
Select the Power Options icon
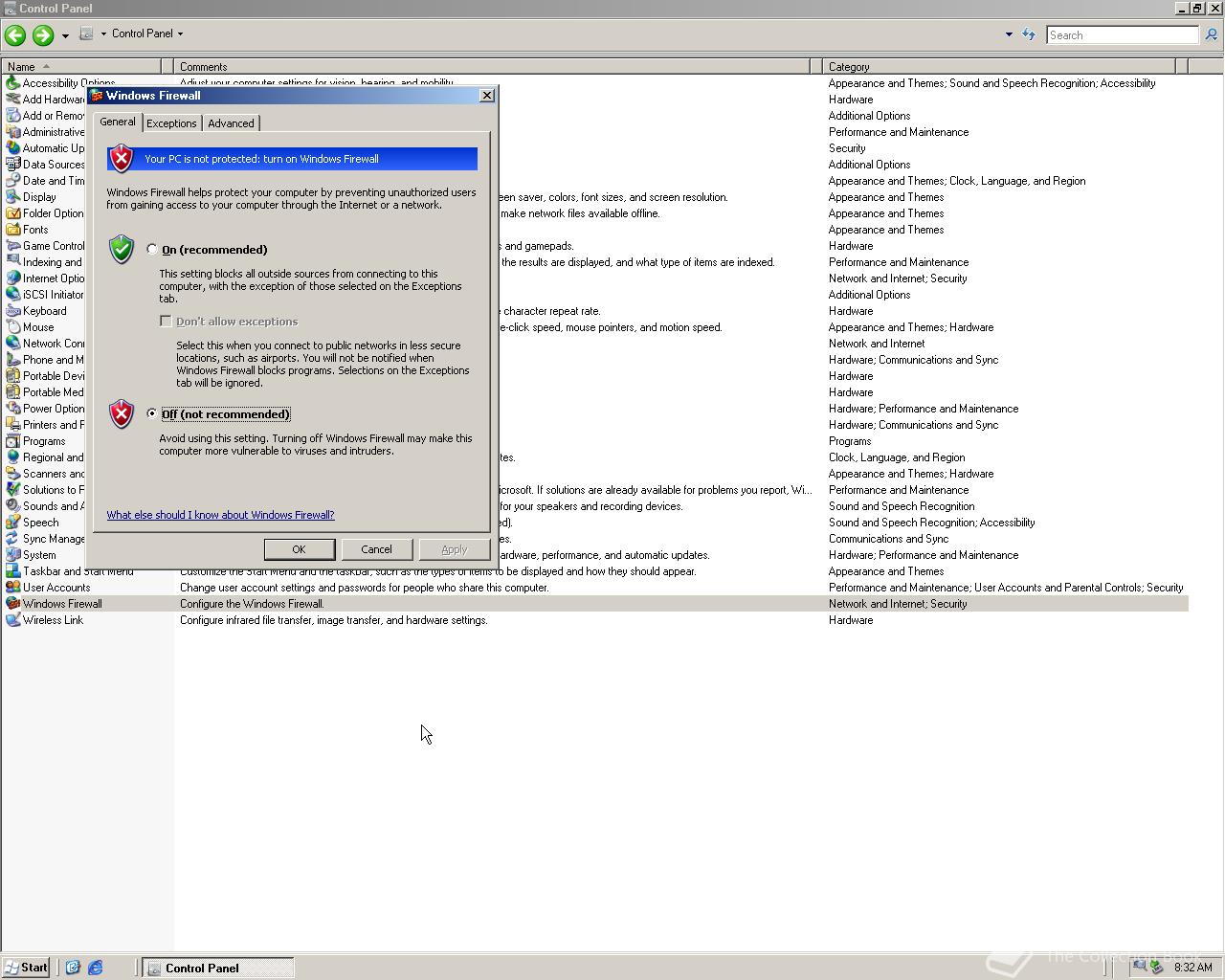coord(13,409)
